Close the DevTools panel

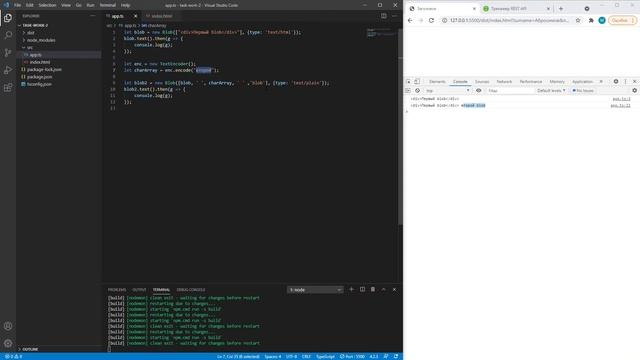634,82
